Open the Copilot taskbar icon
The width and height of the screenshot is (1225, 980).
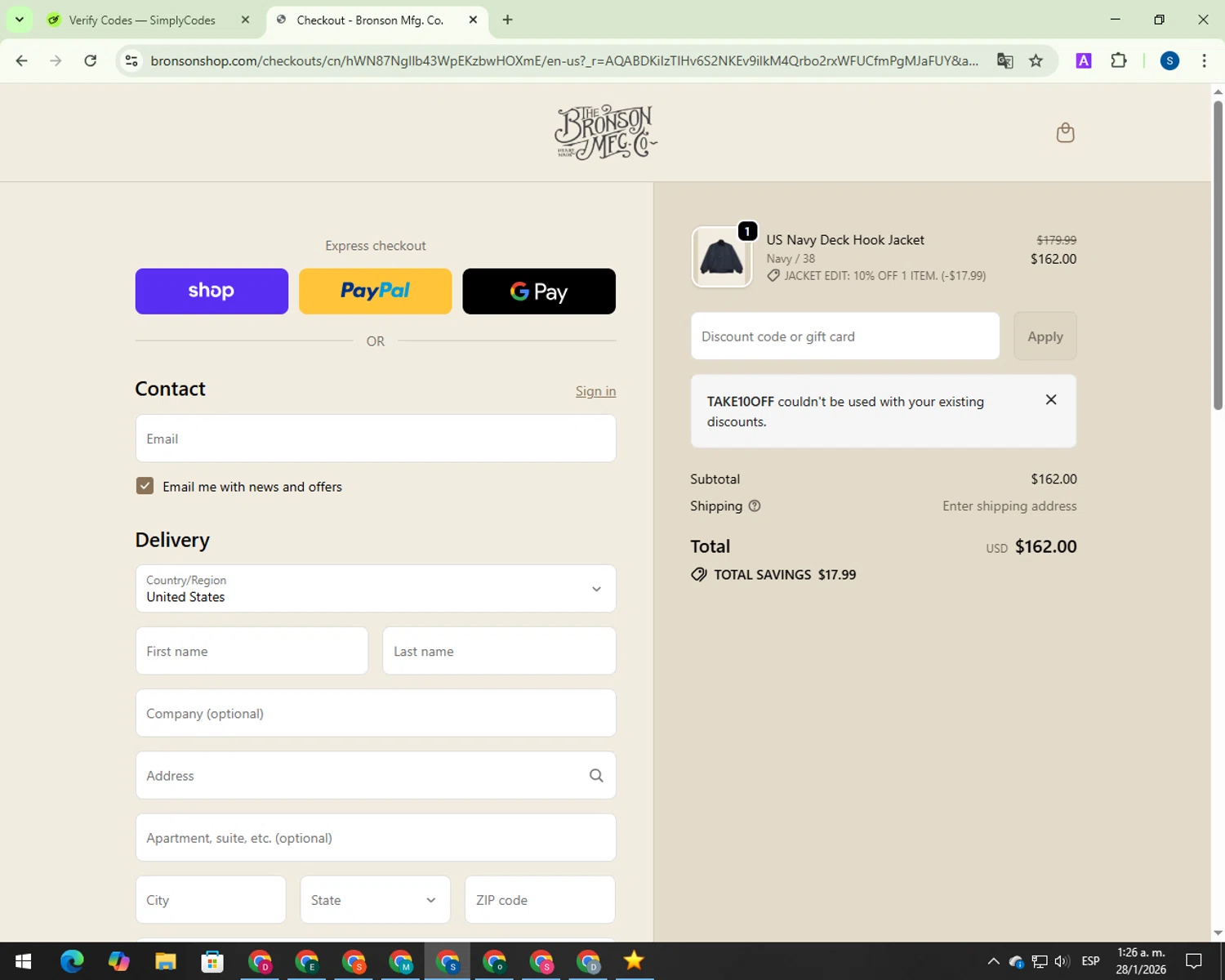point(118,961)
